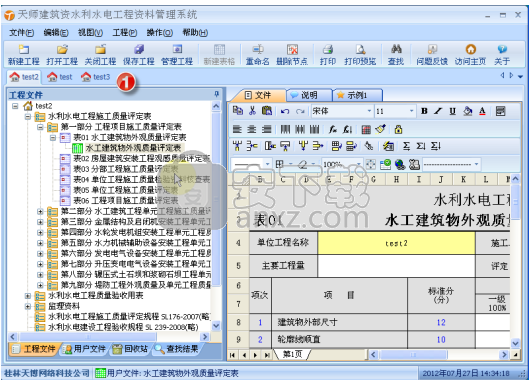Screen dimensions: 531x384
Task: Undo the last edit
Action: [285, 111]
